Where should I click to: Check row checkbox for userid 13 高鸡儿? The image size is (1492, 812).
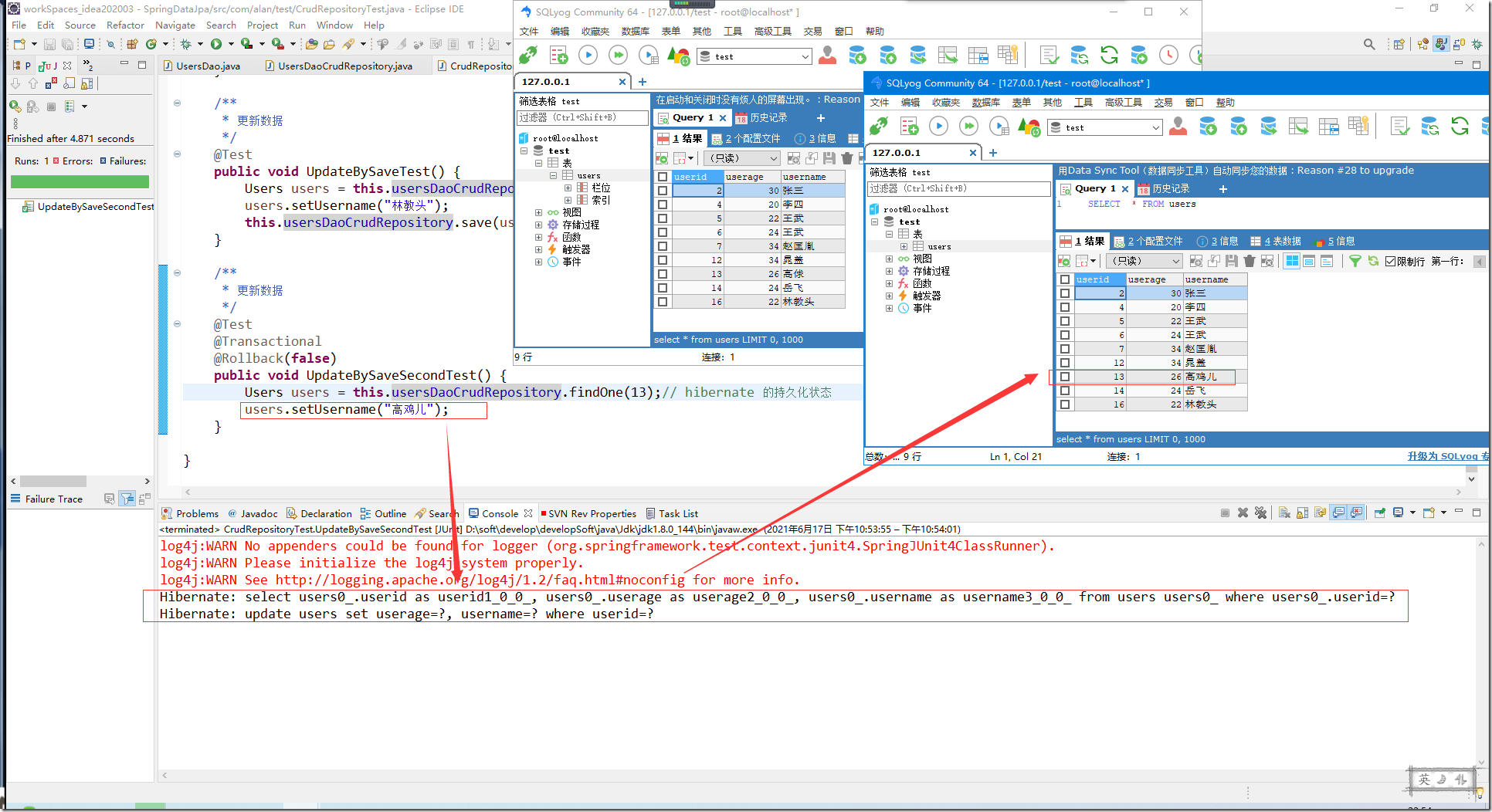point(1065,377)
